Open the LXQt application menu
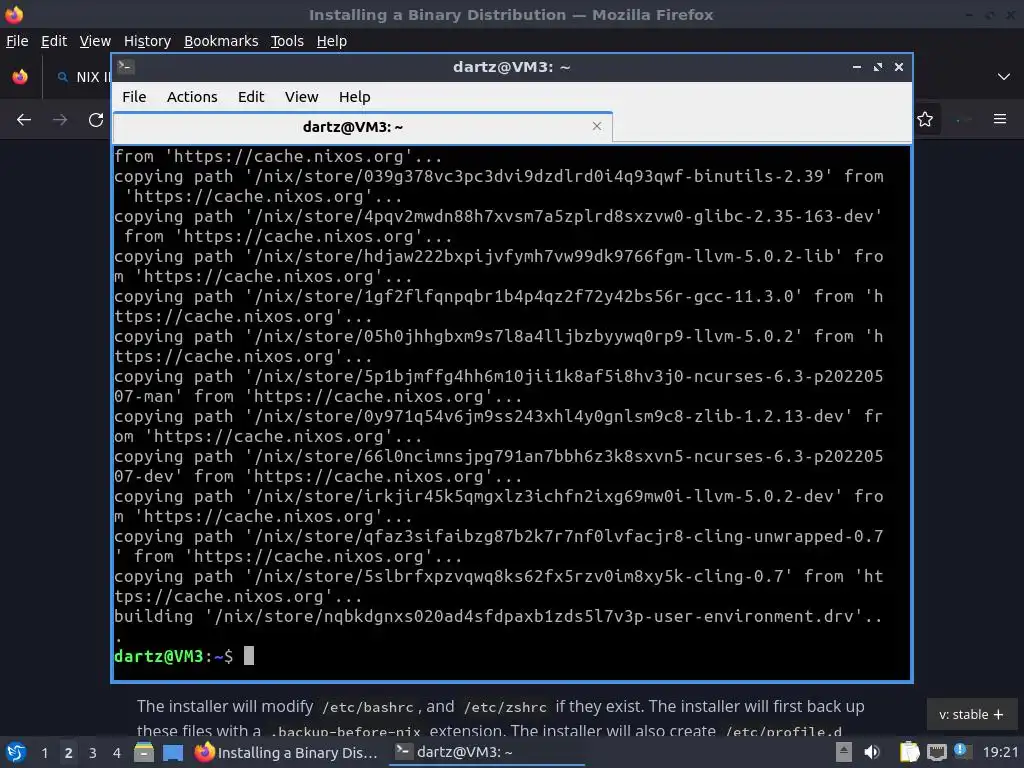The width and height of the screenshot is (1024, 768). (x=16, y=752)
